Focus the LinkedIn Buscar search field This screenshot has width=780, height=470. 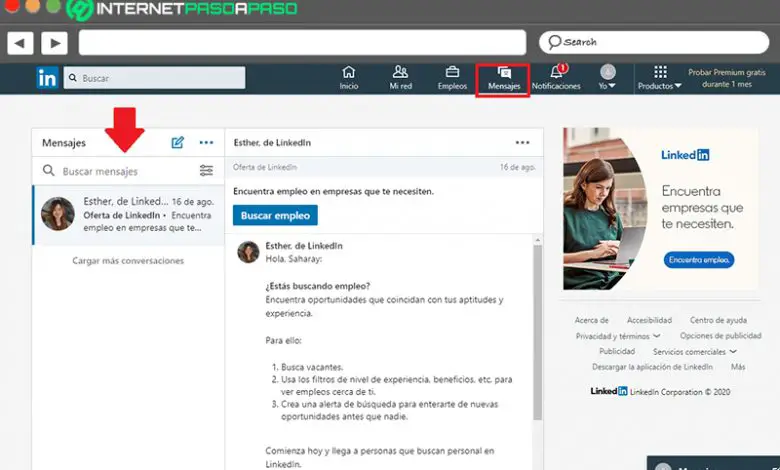click(154, 78)
